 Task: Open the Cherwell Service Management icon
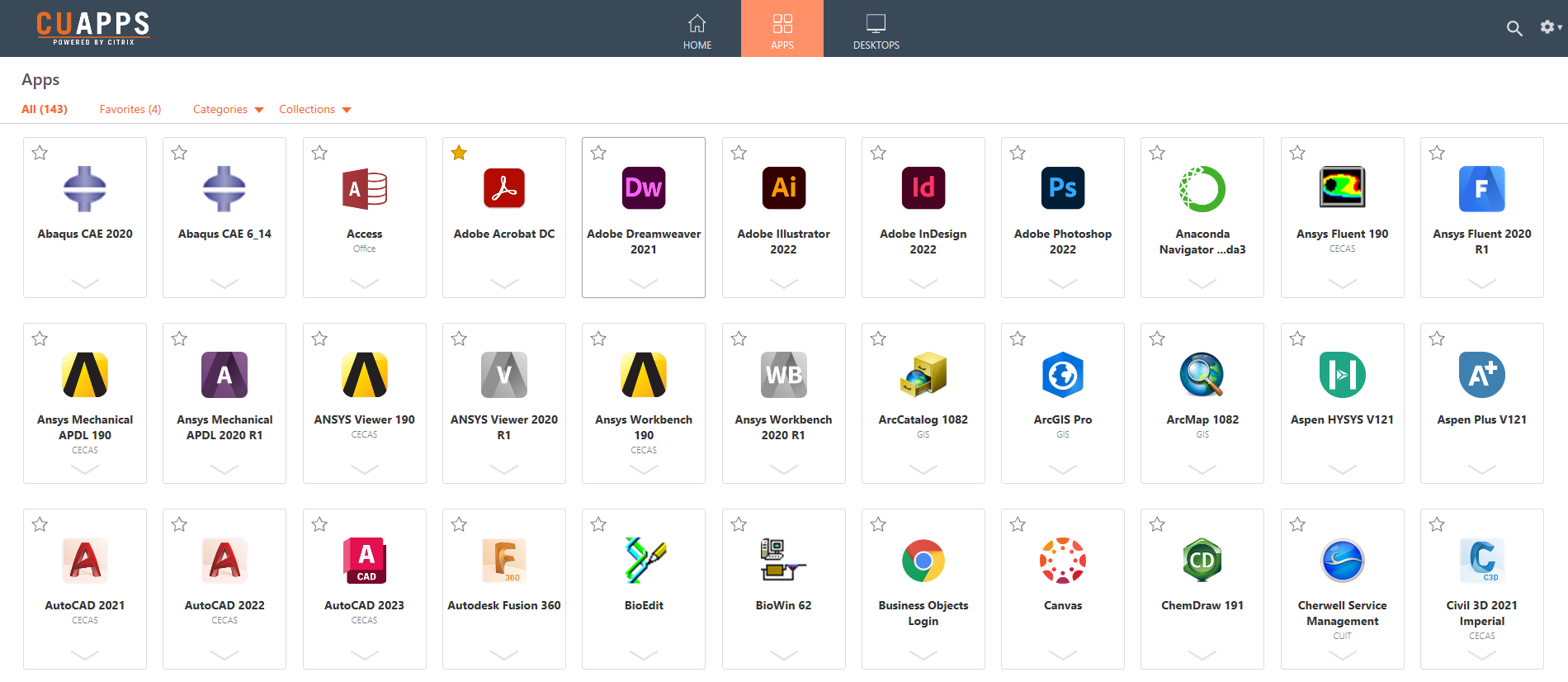(1343, 561)
